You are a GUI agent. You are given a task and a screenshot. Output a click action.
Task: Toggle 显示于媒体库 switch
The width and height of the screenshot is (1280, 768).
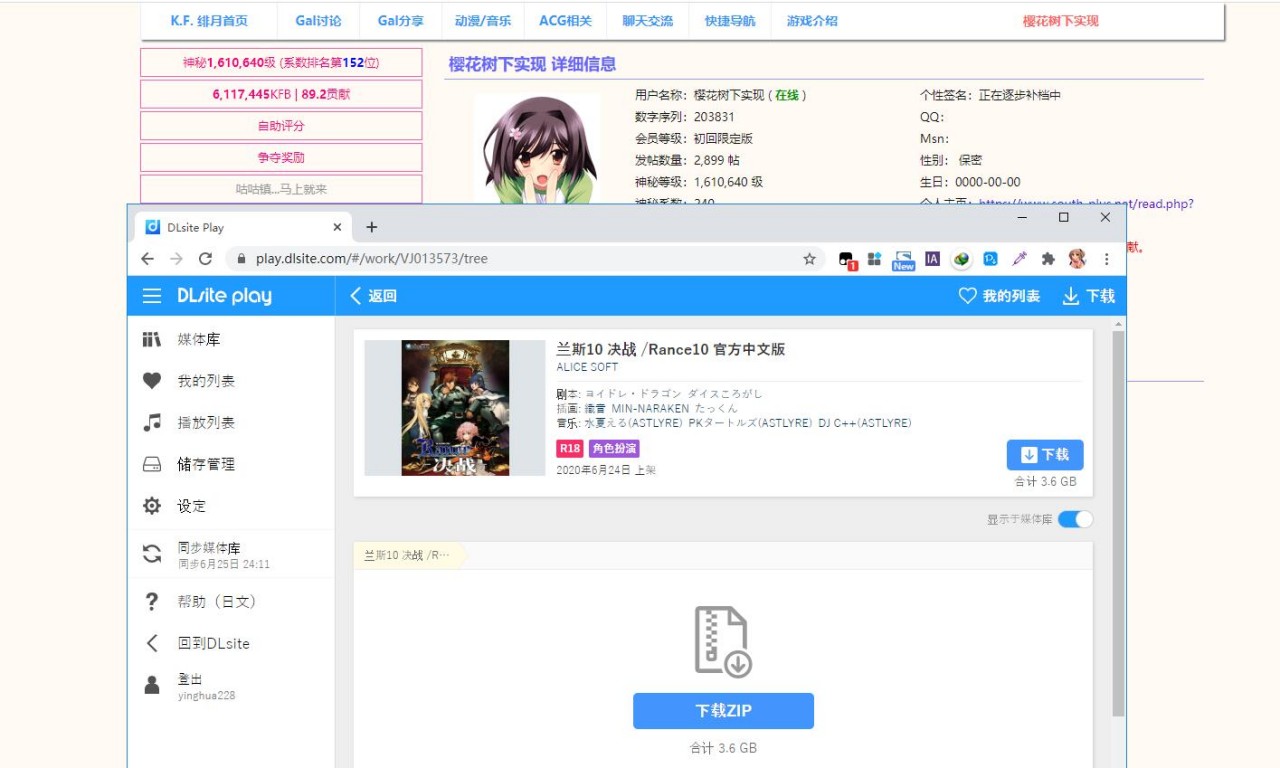click(1075, 519)
